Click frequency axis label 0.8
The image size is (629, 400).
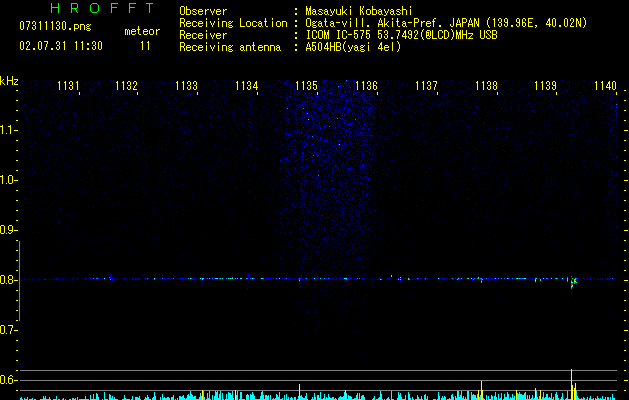(8, 280)
